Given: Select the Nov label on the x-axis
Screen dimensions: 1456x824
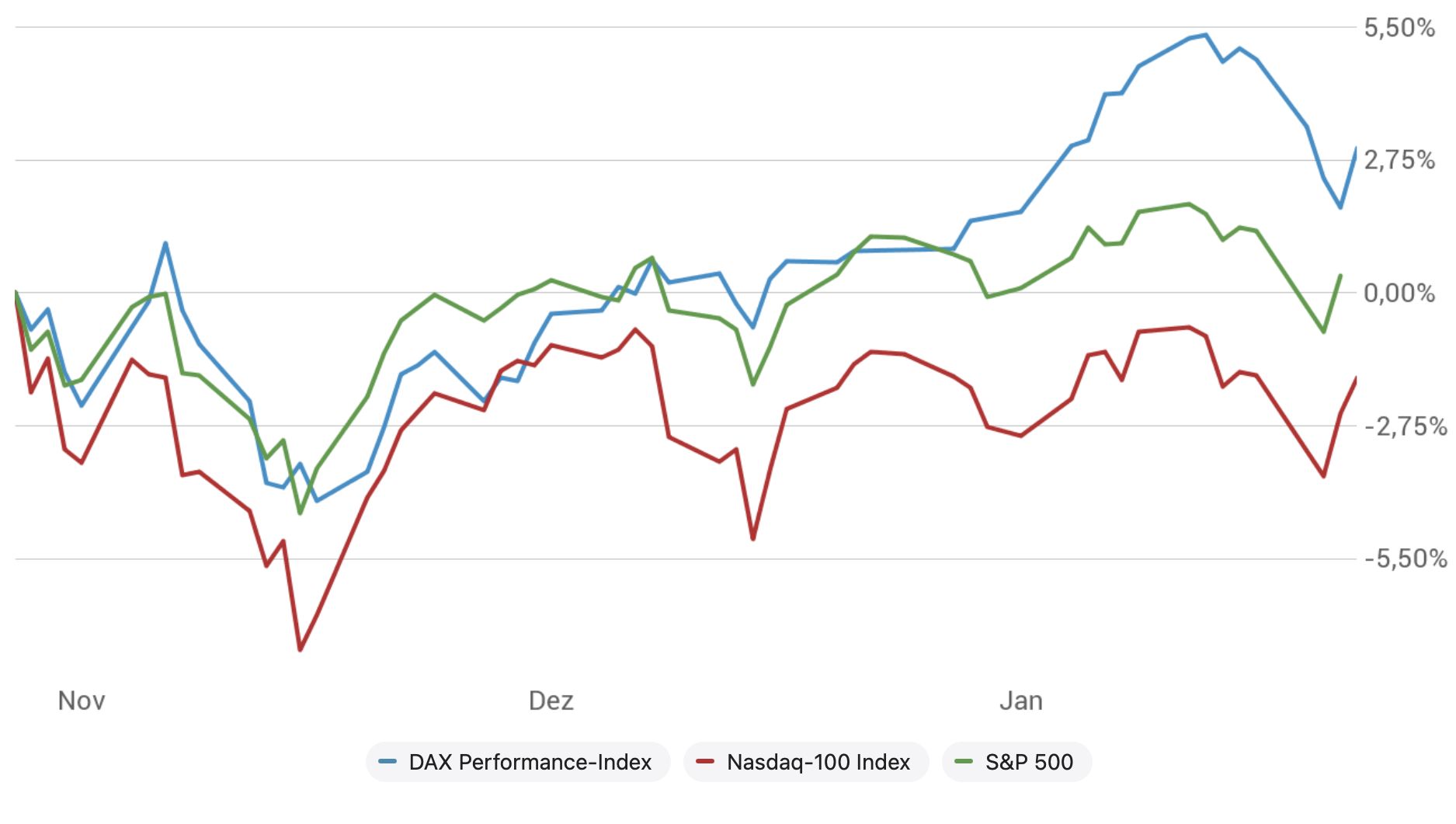Looking at the screenshot, I should coord(82,701).
